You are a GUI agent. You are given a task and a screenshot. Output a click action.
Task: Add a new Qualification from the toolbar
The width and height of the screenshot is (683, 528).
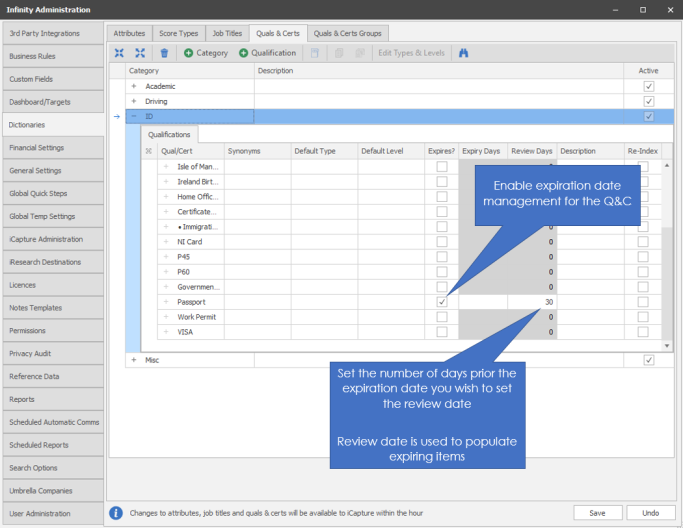267,53
